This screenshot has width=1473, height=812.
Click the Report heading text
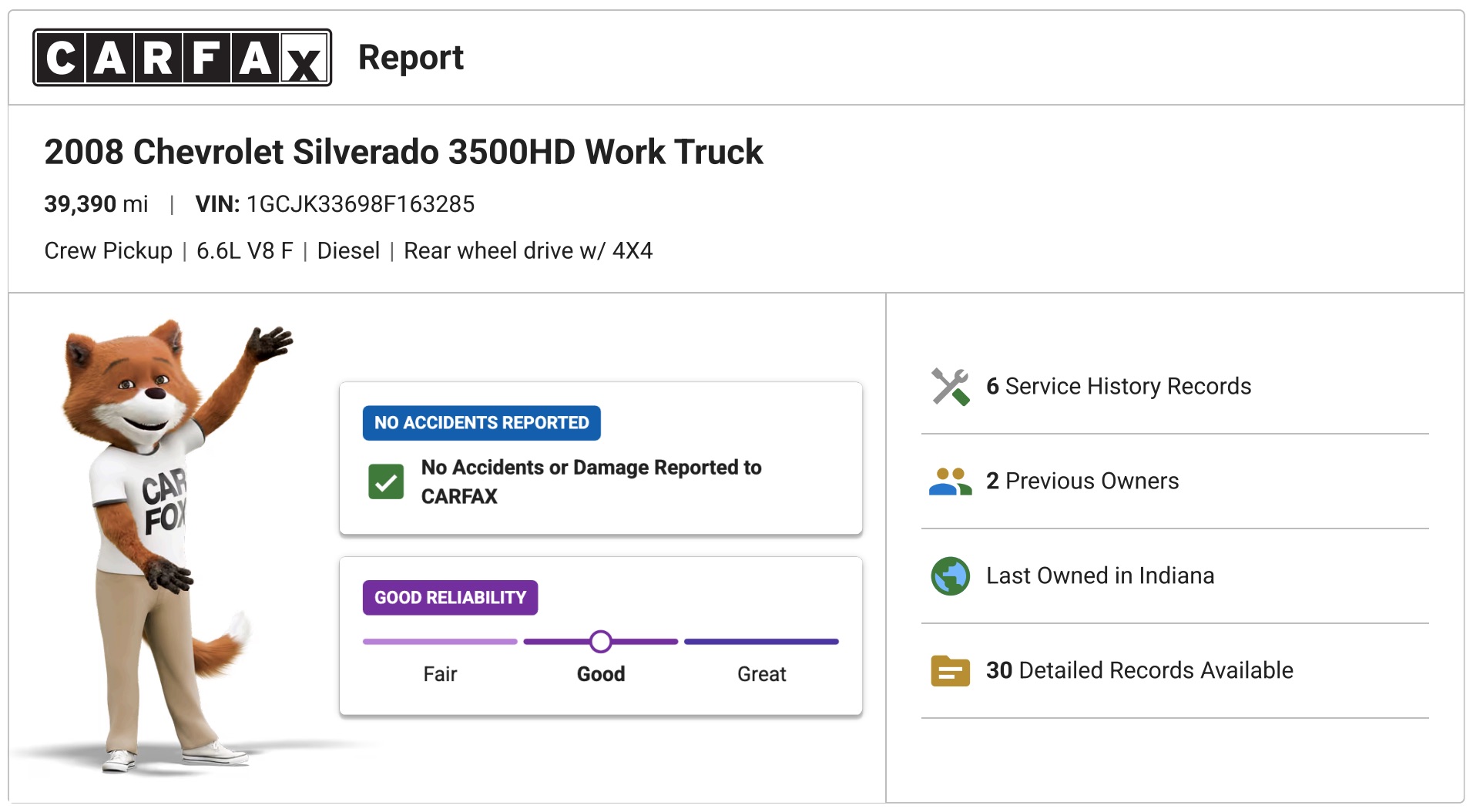pyautogui.click(x=411, y=58)
